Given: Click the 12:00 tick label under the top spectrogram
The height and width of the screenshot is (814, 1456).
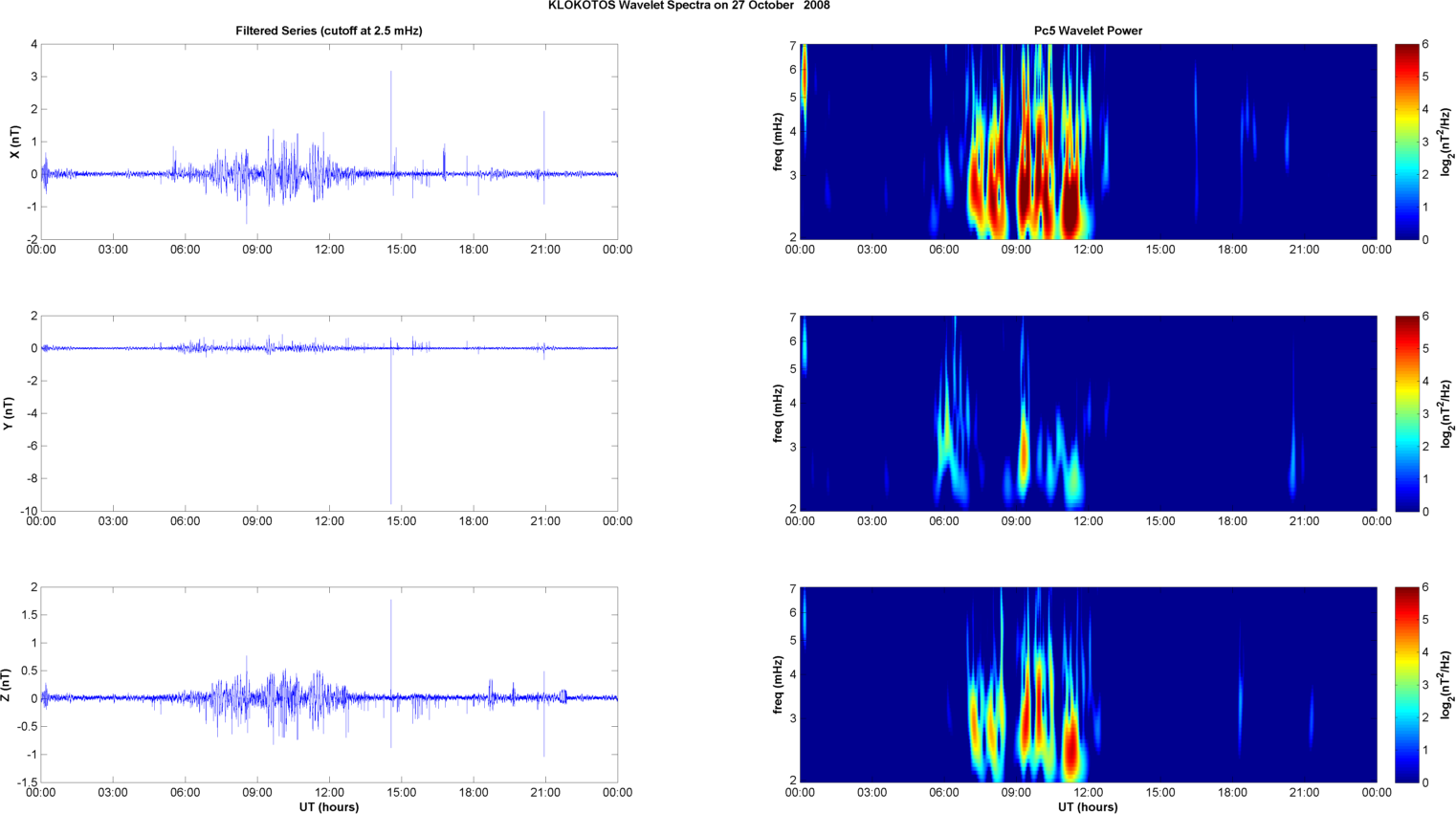Looking at the screenshot, I should pos(1089,250).
